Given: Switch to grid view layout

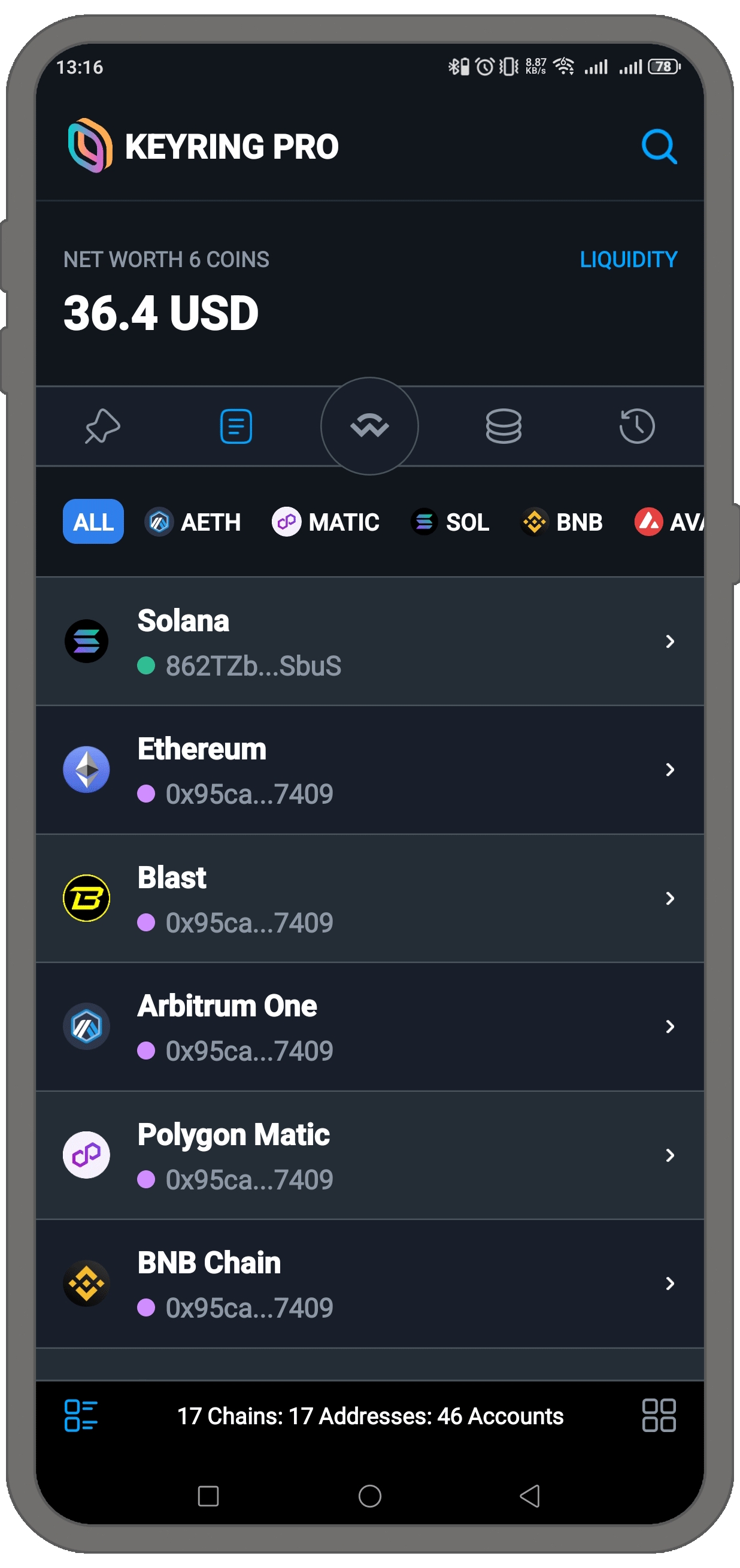Looking at the screenshot, I should point(659,1415).
